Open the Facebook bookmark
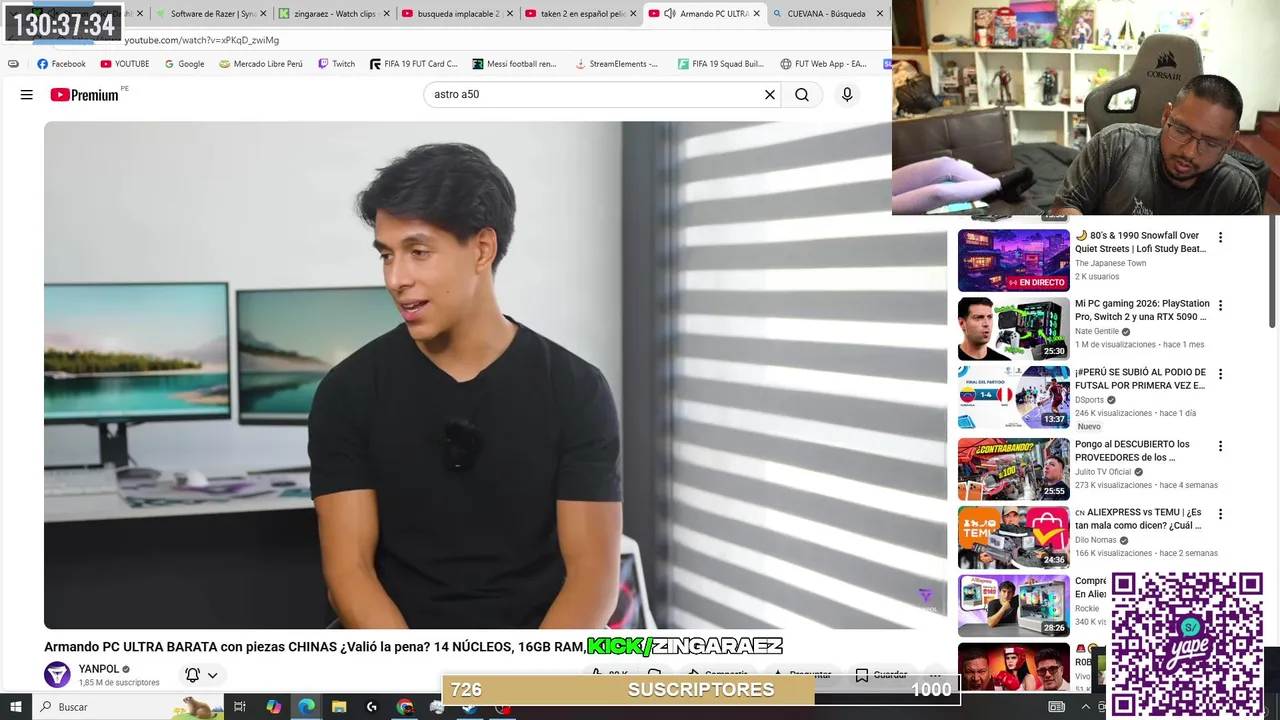Image resolution: width=1280 pixels, height=720 pixels. click(x=61, y=64)
